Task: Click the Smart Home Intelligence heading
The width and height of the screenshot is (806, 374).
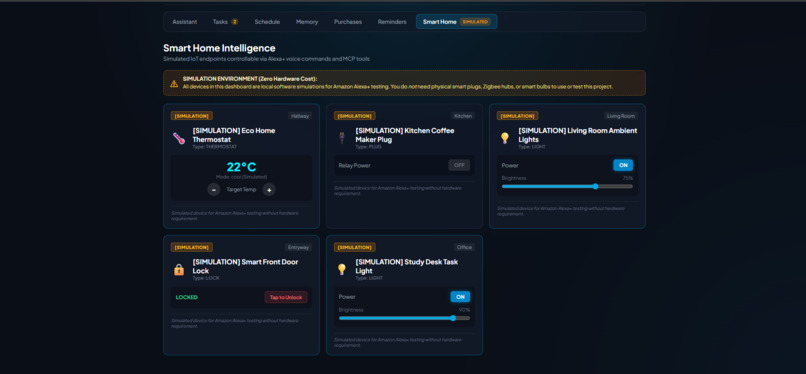Action: (219, 48)
